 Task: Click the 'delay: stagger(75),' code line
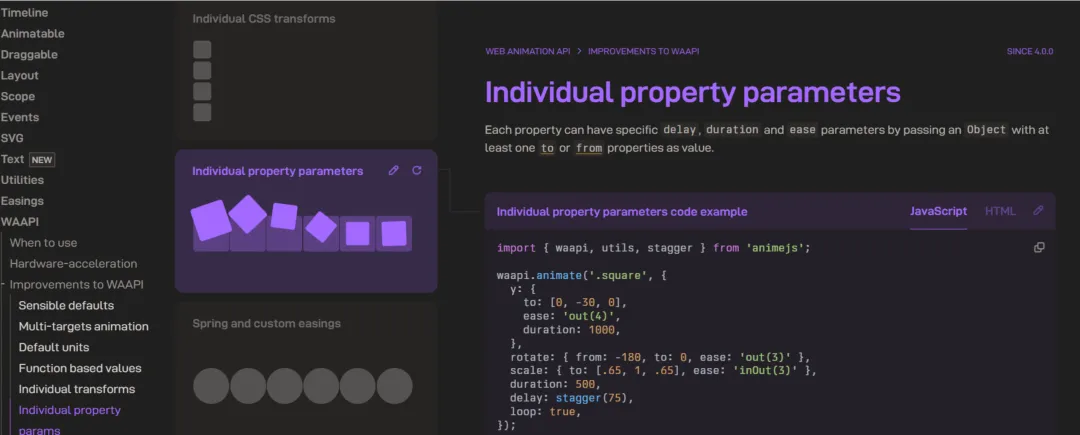tap(571, 398)
